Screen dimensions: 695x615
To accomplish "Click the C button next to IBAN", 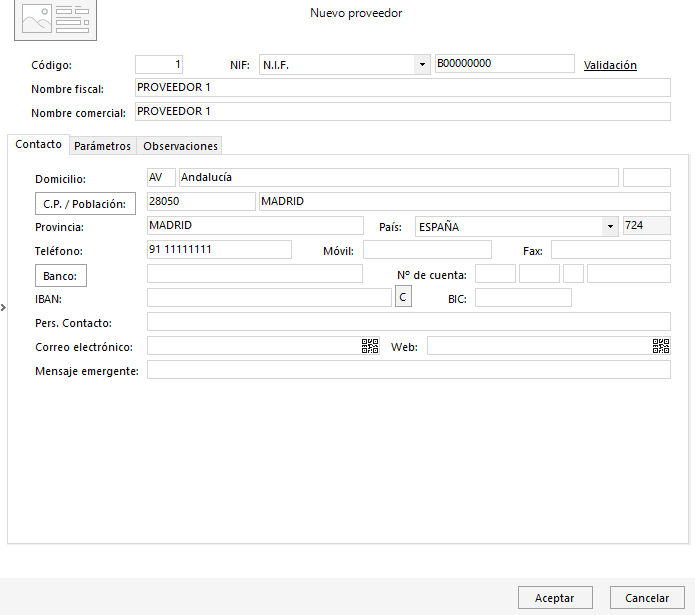I will [403, 296].
